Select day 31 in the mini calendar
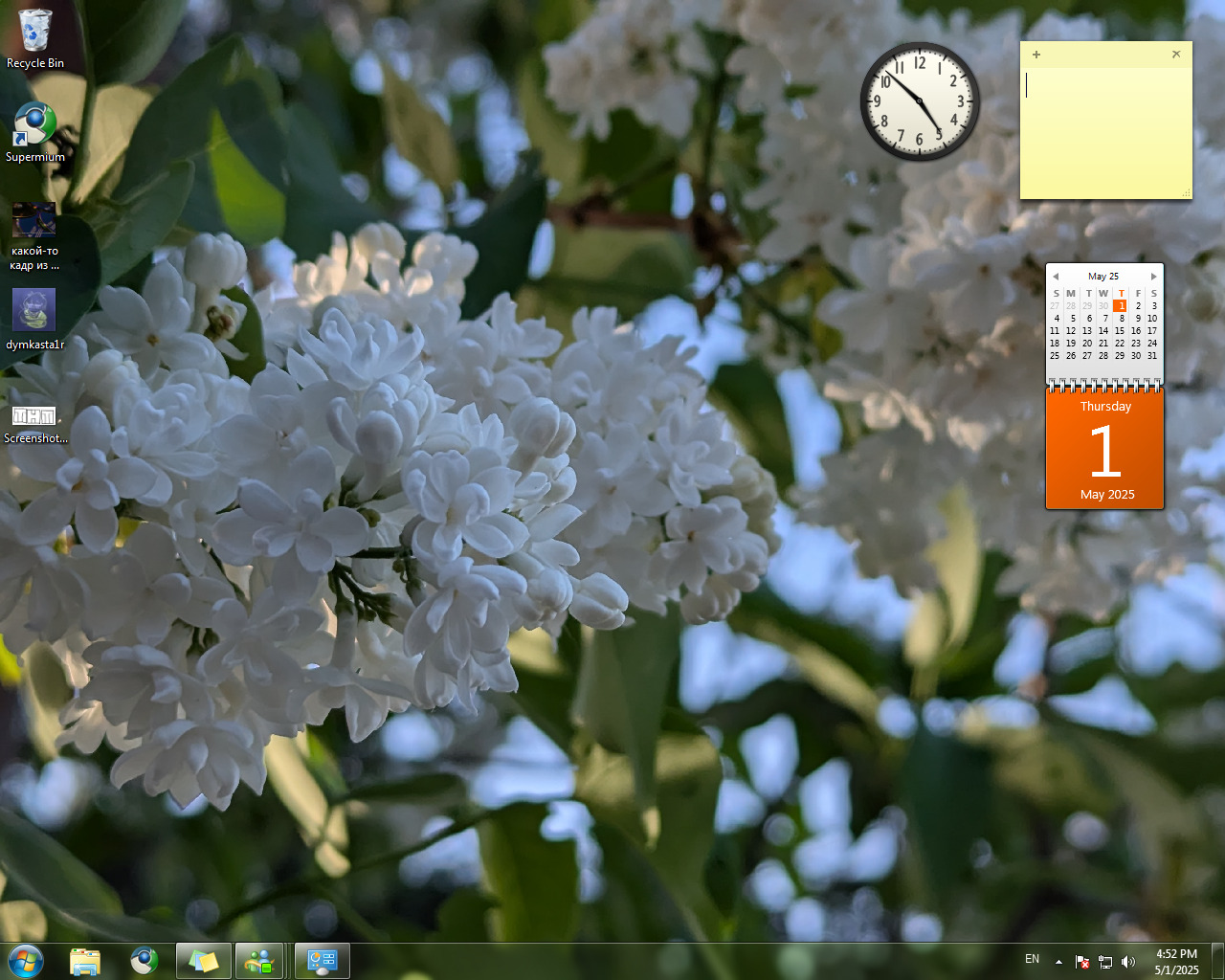This screenshot has width=1225, height=980. [x=1152, y=356]
